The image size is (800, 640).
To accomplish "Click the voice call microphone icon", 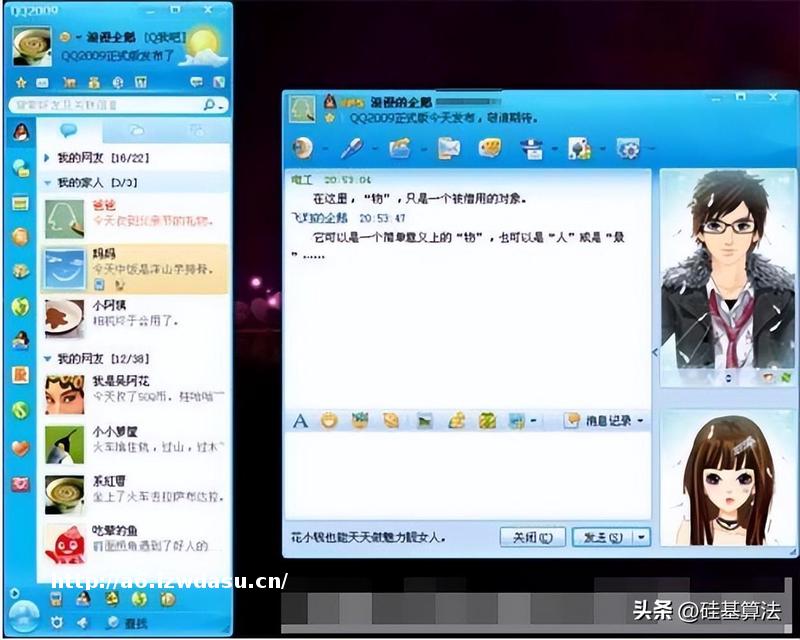I will (351, 149).
